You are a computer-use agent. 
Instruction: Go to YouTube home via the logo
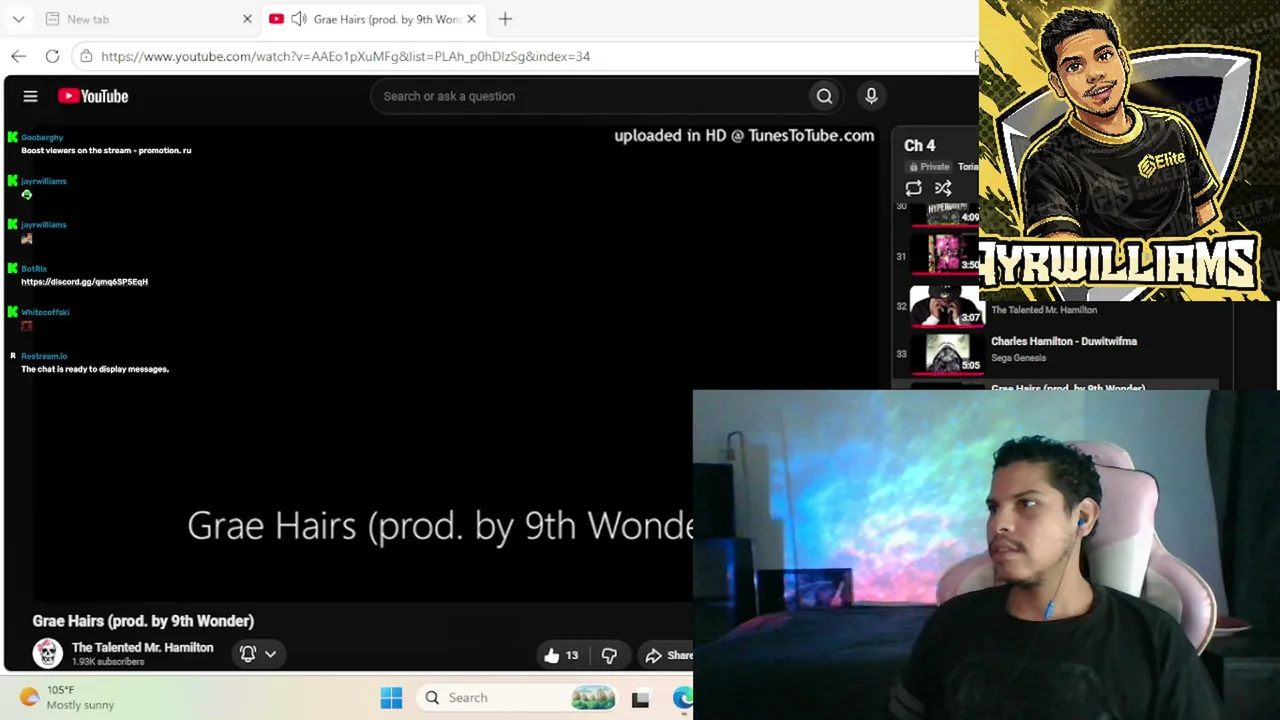93,96
